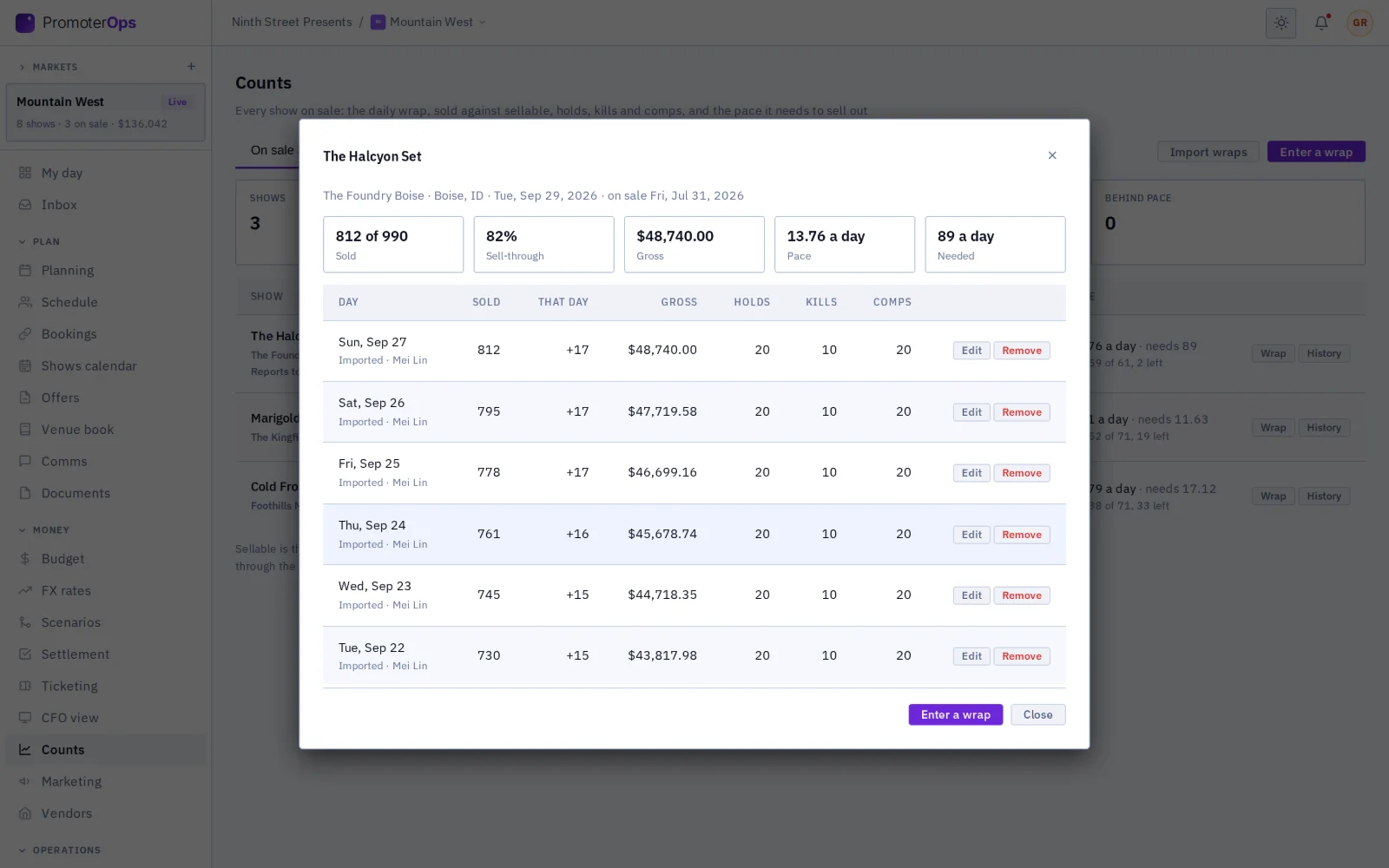Click the GR user avatar
1389x868 pixels.
pos(1359,23)
